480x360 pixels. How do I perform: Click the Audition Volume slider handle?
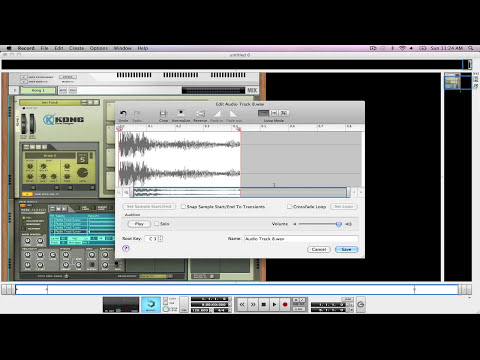[339, 224]
